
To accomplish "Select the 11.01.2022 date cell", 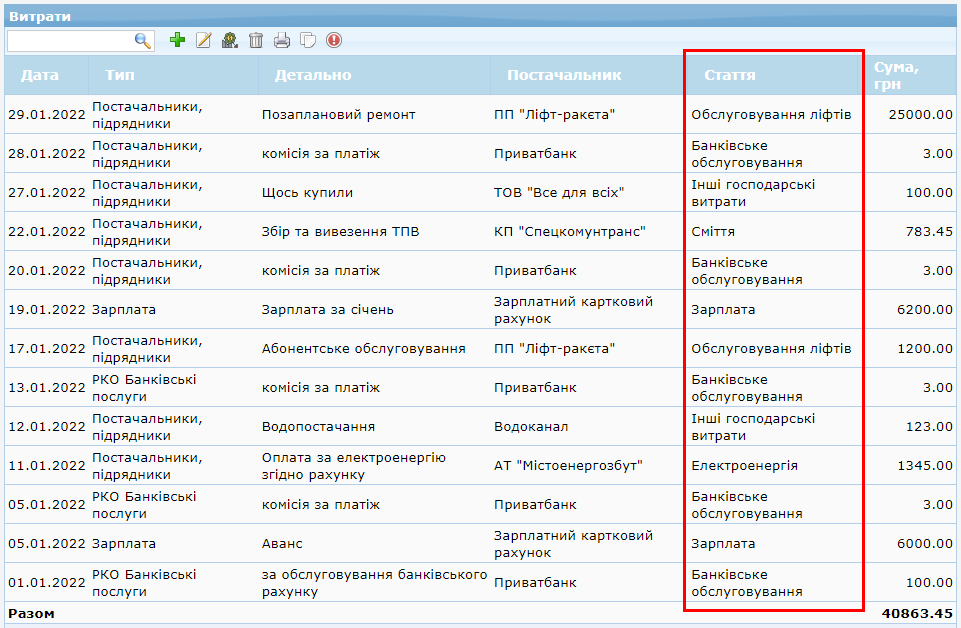I will [x=47, y=466].
